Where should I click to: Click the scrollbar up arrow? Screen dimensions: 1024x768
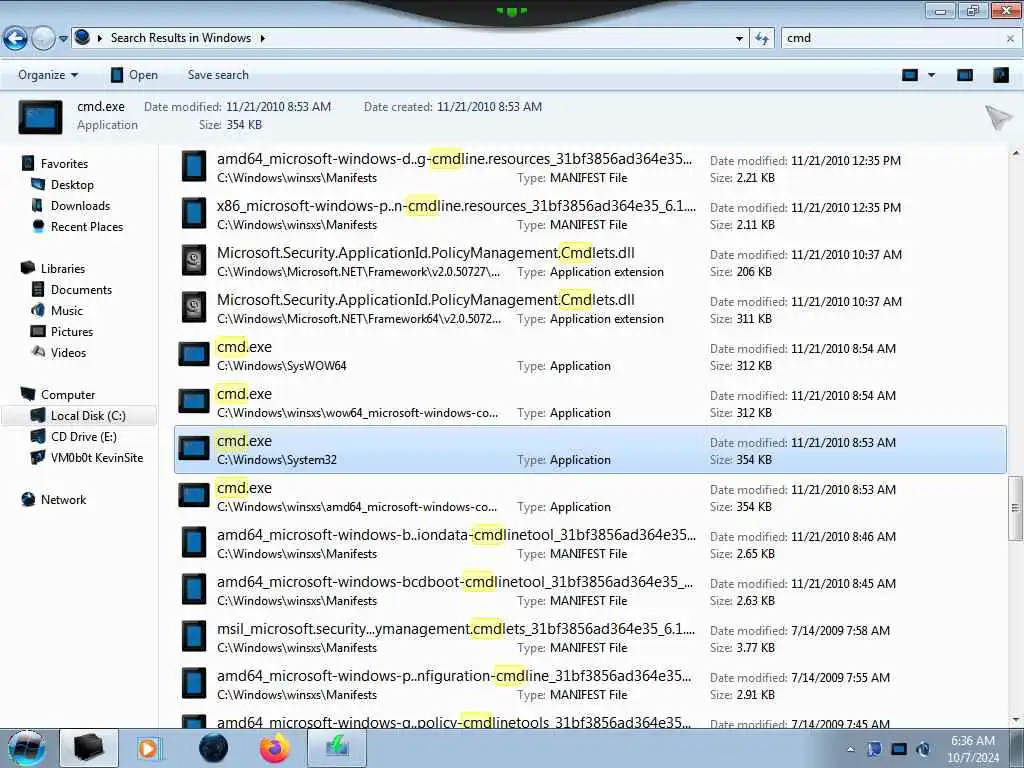point(1016,153)
